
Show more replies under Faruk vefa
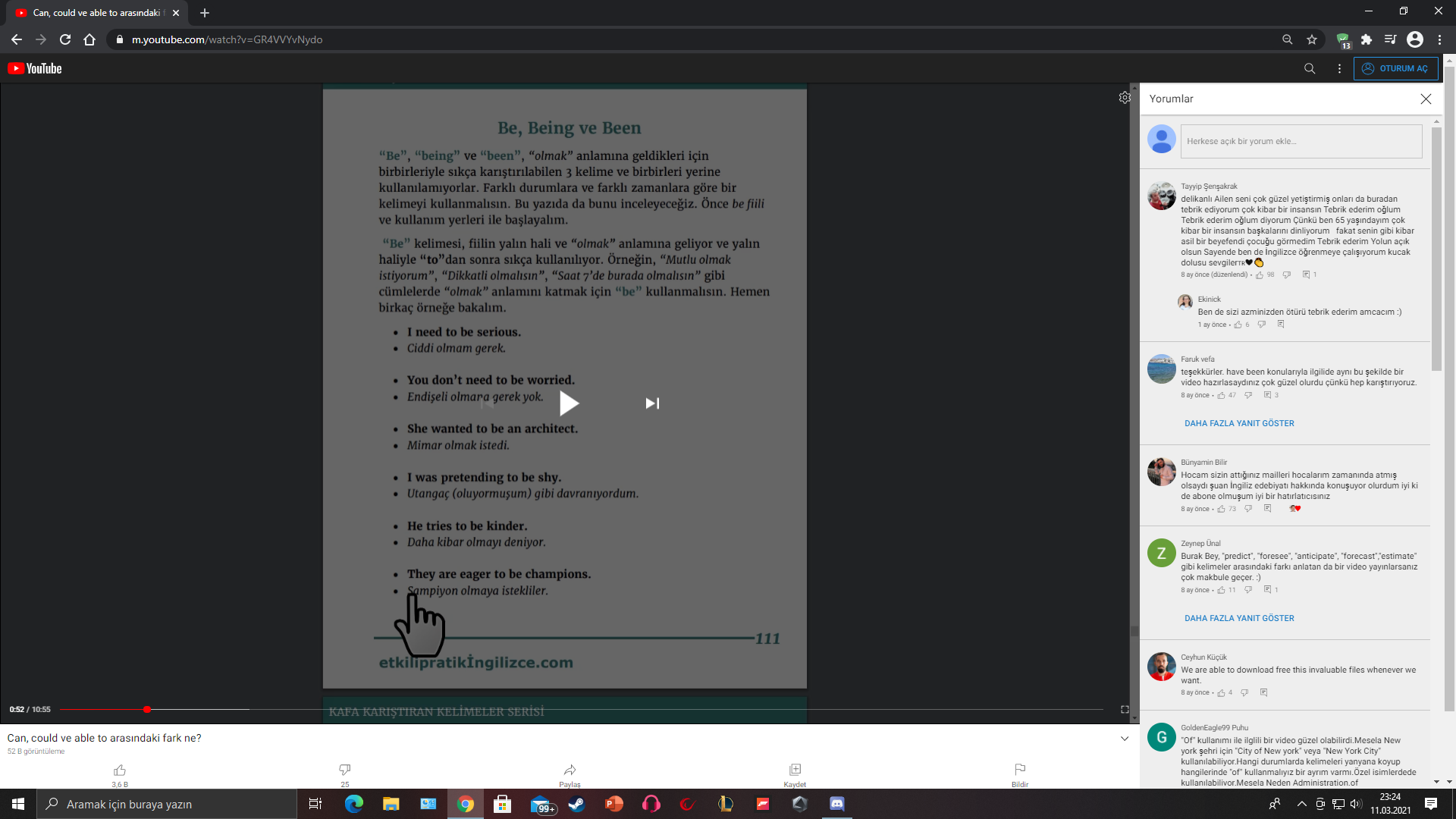tap(1239, 423)
